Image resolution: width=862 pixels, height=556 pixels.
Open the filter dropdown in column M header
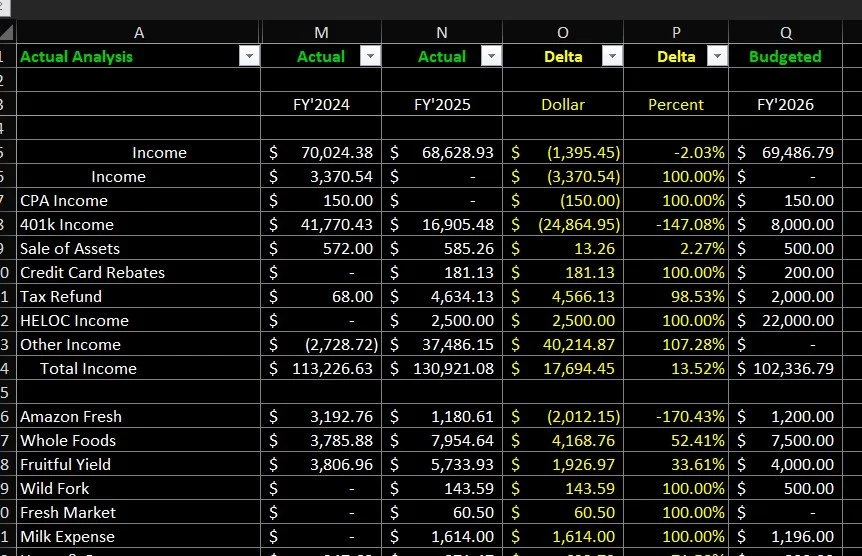pyautogui.click(x=371, y=56)
